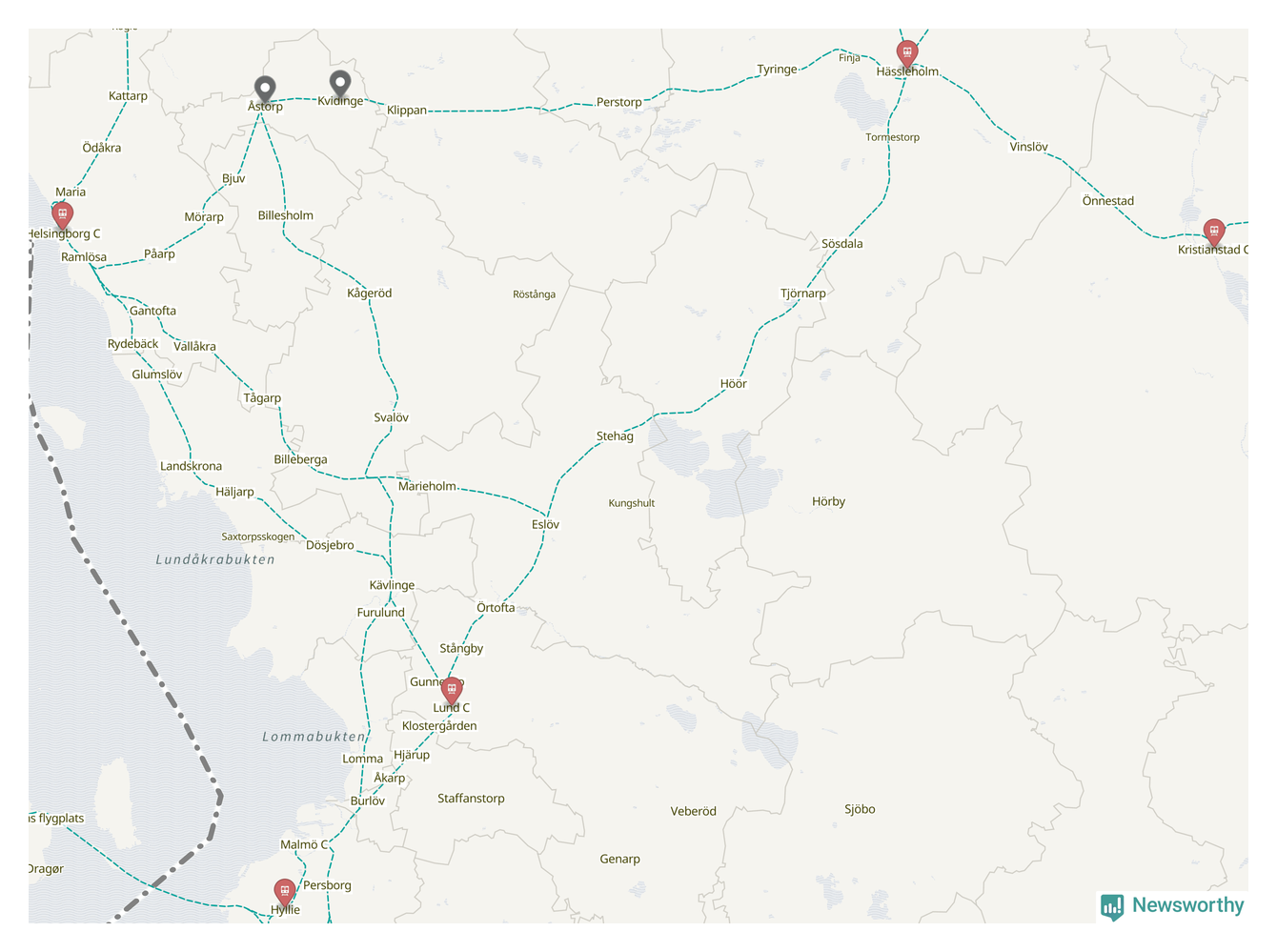Image resolution: width=1277 pixels, height=952 pixels.
Task: Click the Gantofta town label
Action: 152,311
